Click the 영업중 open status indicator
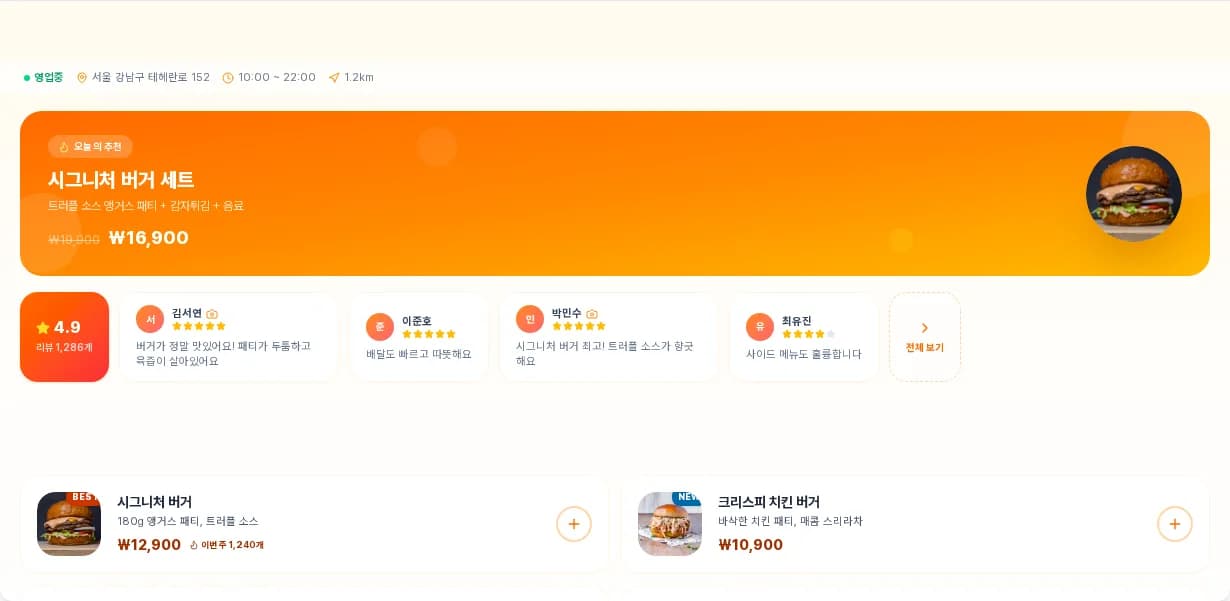 click(43, 77)
